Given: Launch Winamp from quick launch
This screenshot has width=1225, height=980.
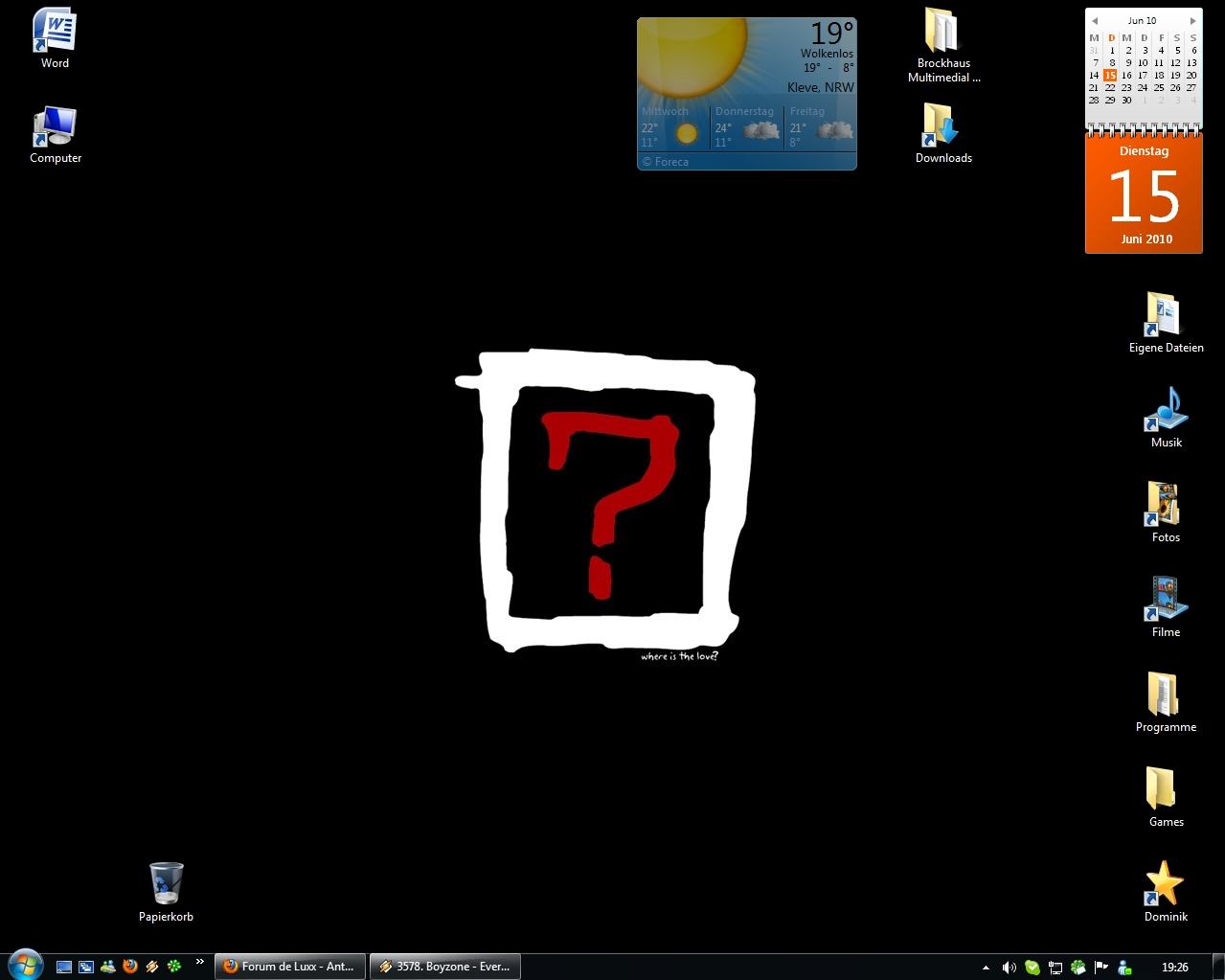Looking at the screenshot, I should (152, 967).
